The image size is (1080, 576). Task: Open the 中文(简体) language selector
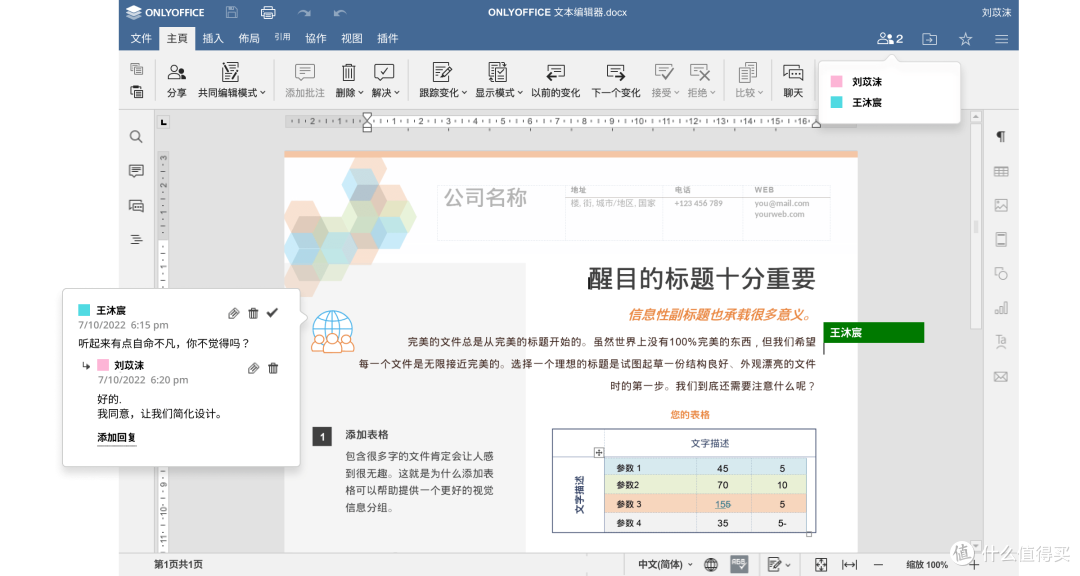tap(665, 565)
